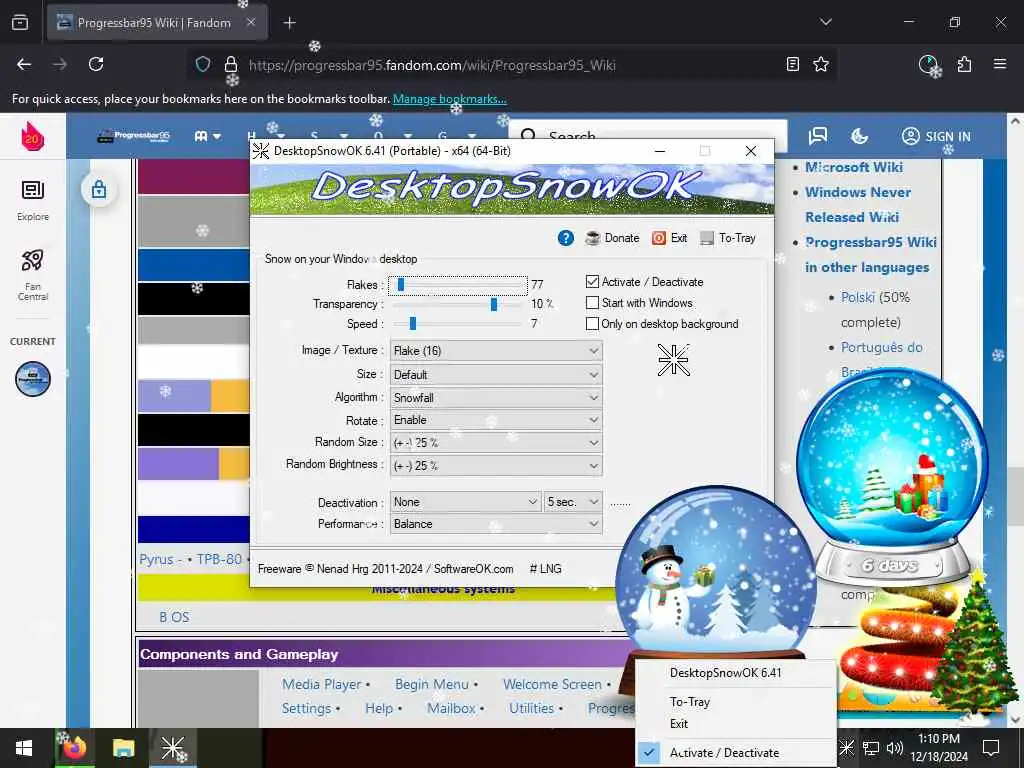Open Firefox application hamburger menu

1000,64
